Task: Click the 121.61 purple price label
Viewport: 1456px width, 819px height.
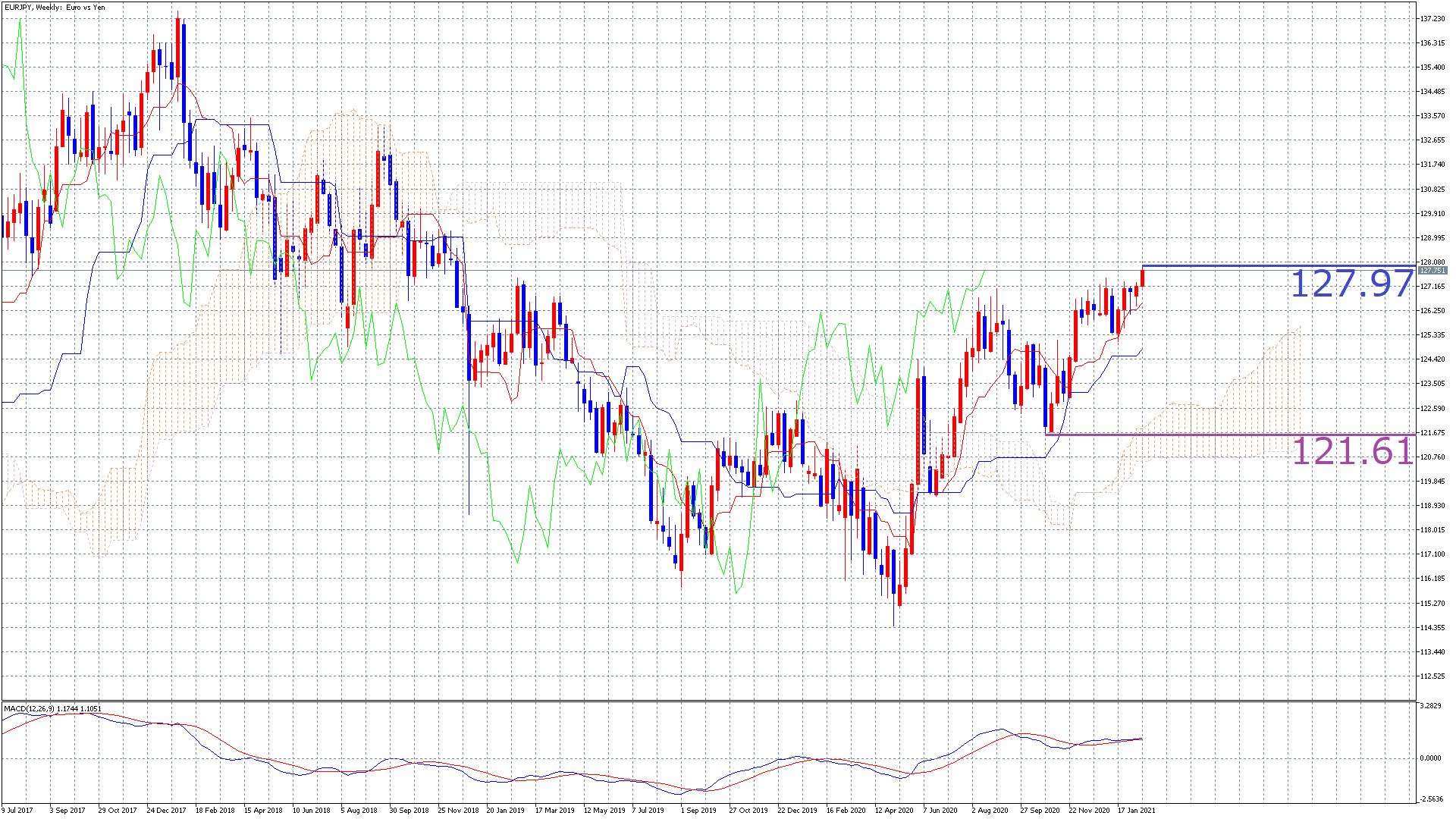Action: click(1351, 451)
